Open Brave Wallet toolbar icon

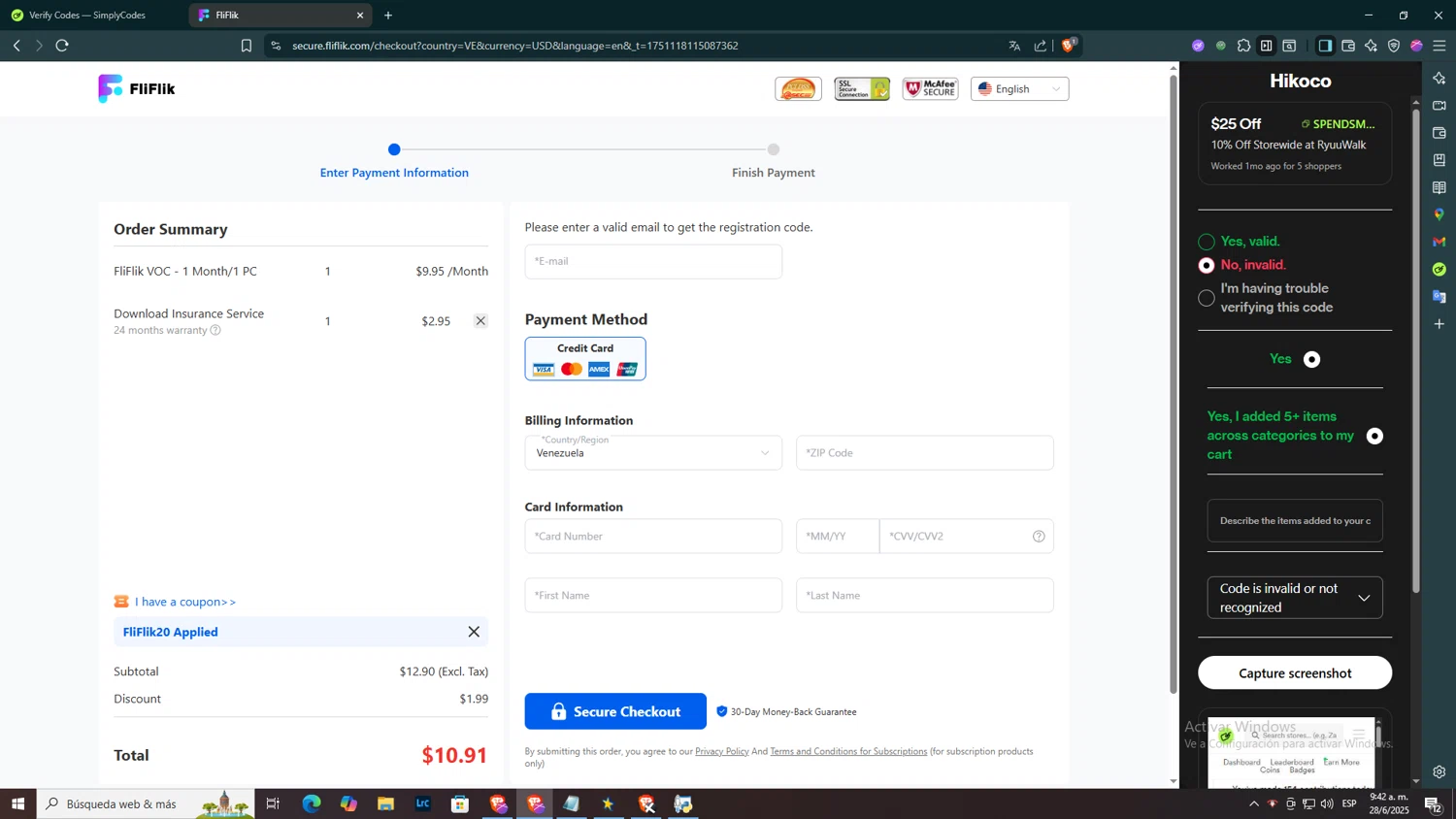[x=1348, y=46]
